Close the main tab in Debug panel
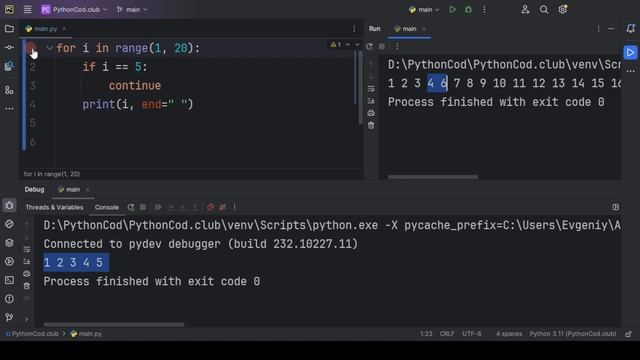 (87, 189)
